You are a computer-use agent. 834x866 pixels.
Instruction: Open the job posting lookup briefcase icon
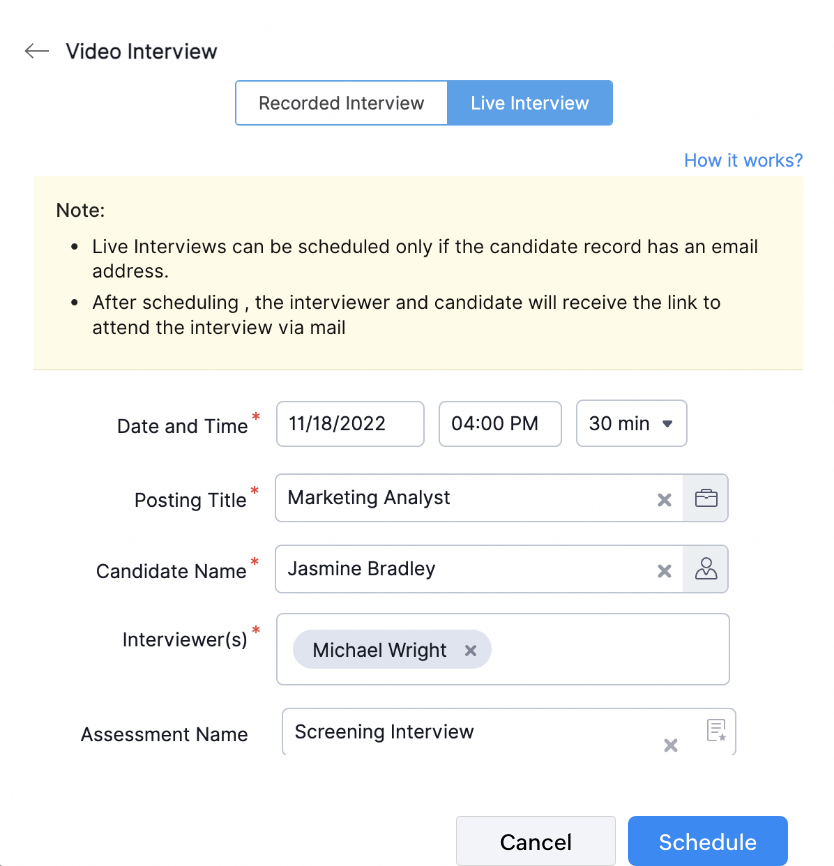pos(706,498)
